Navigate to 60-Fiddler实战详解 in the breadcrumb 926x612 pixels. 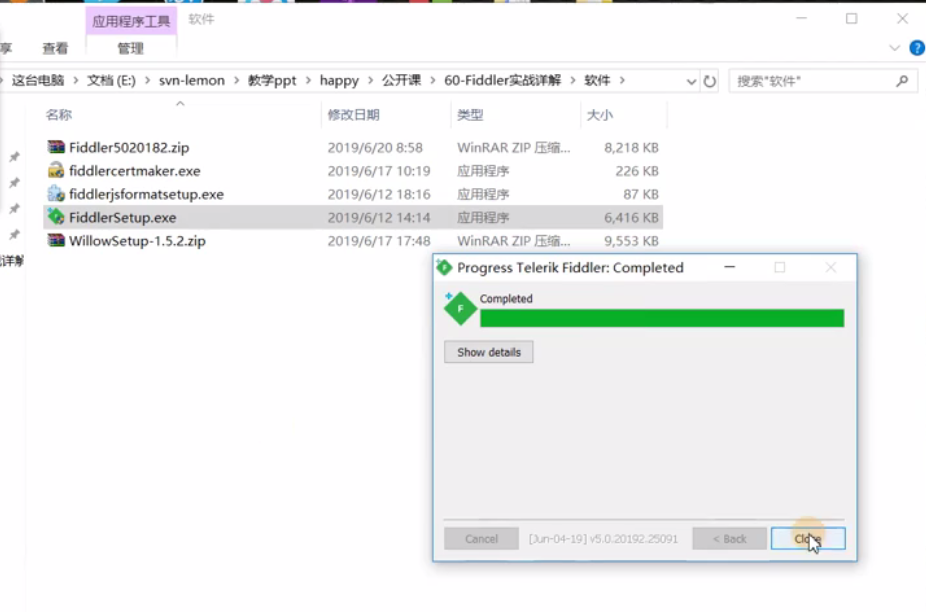pos(503,80)
